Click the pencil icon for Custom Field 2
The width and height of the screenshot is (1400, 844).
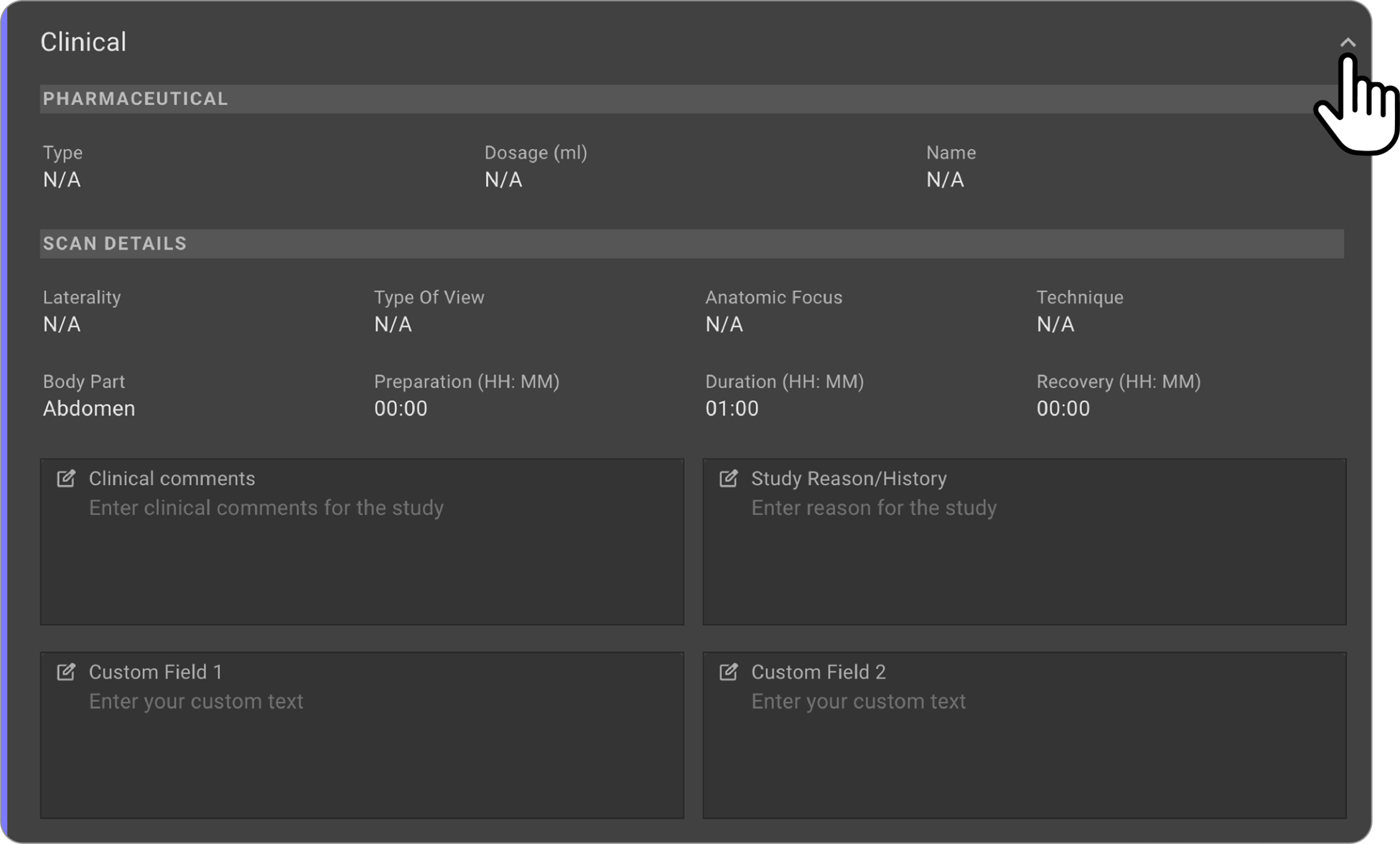coord(729,672)
